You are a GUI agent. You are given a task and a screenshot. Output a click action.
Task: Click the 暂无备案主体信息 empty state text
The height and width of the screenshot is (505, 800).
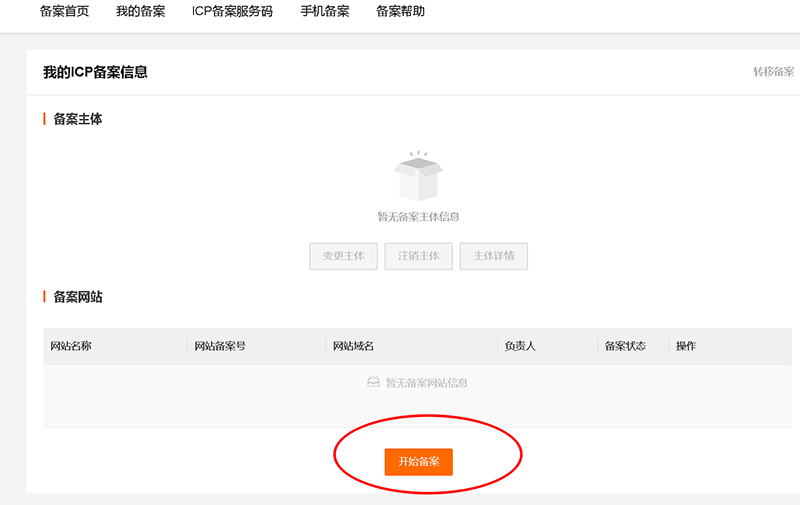coord(418,216)
